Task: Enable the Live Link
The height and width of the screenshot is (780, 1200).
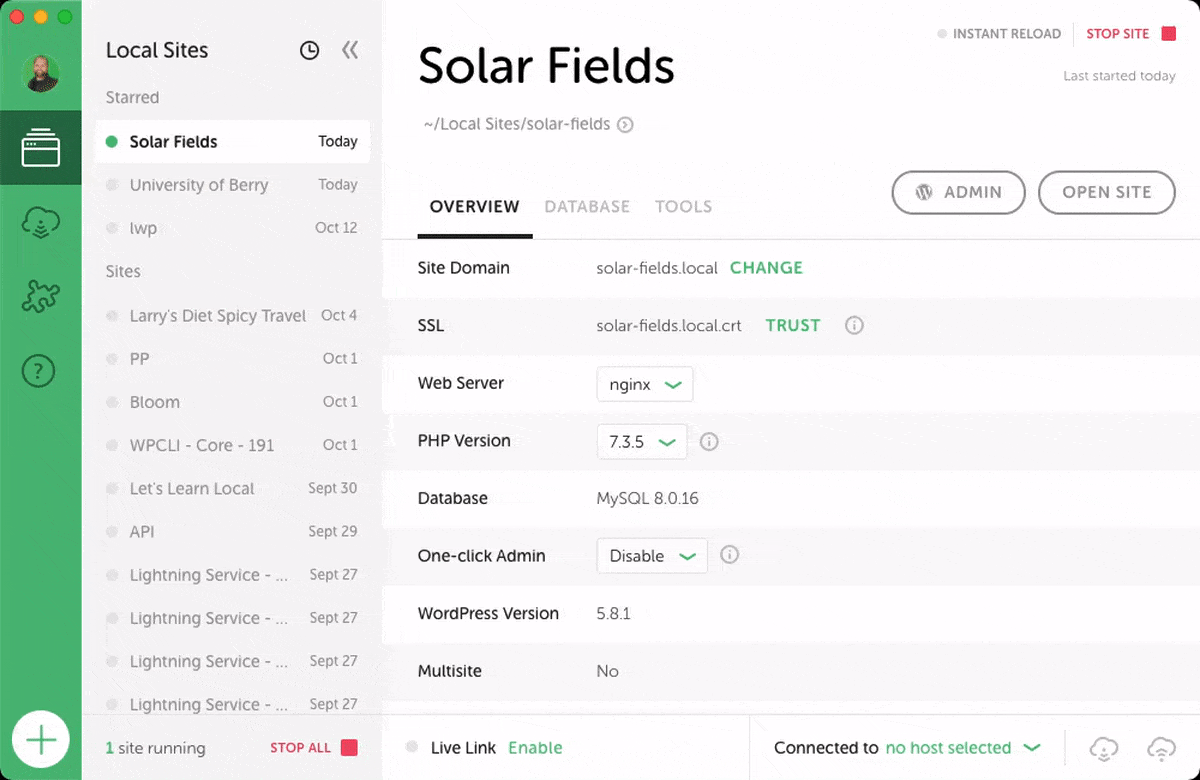Action: click(x=535, y=748)
